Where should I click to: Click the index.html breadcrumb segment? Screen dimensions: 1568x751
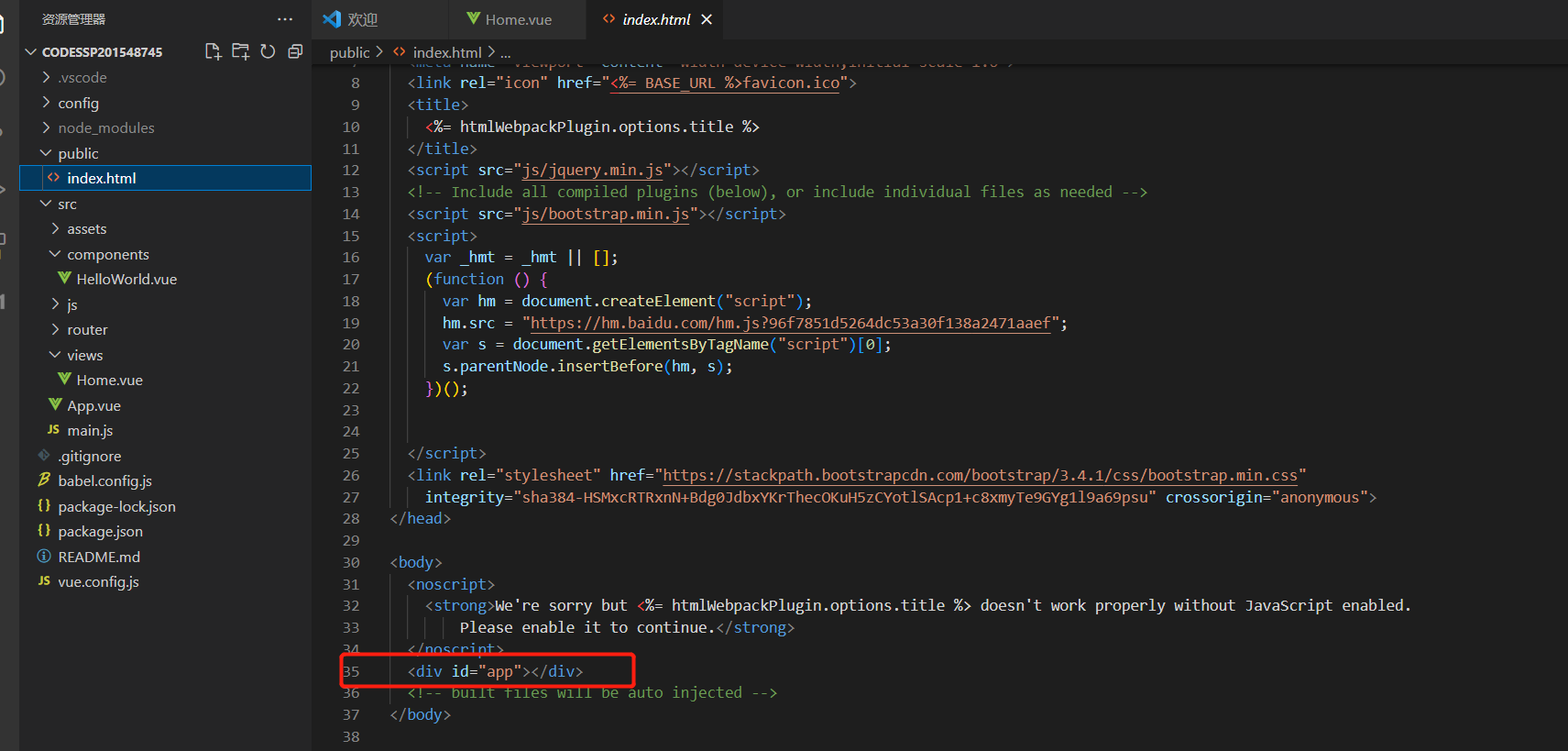[447, 52]
